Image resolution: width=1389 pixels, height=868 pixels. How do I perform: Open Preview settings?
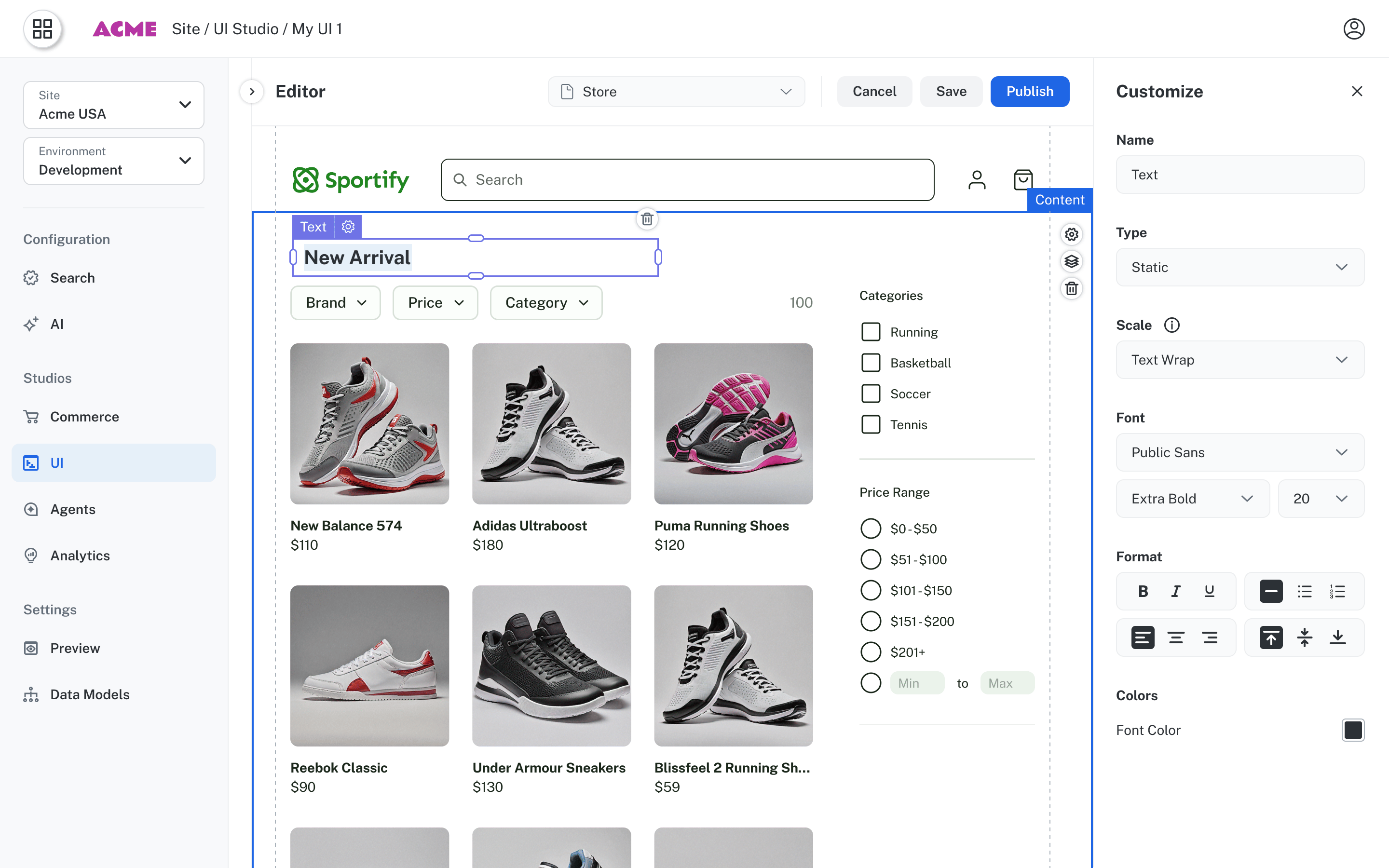[114, 648]
